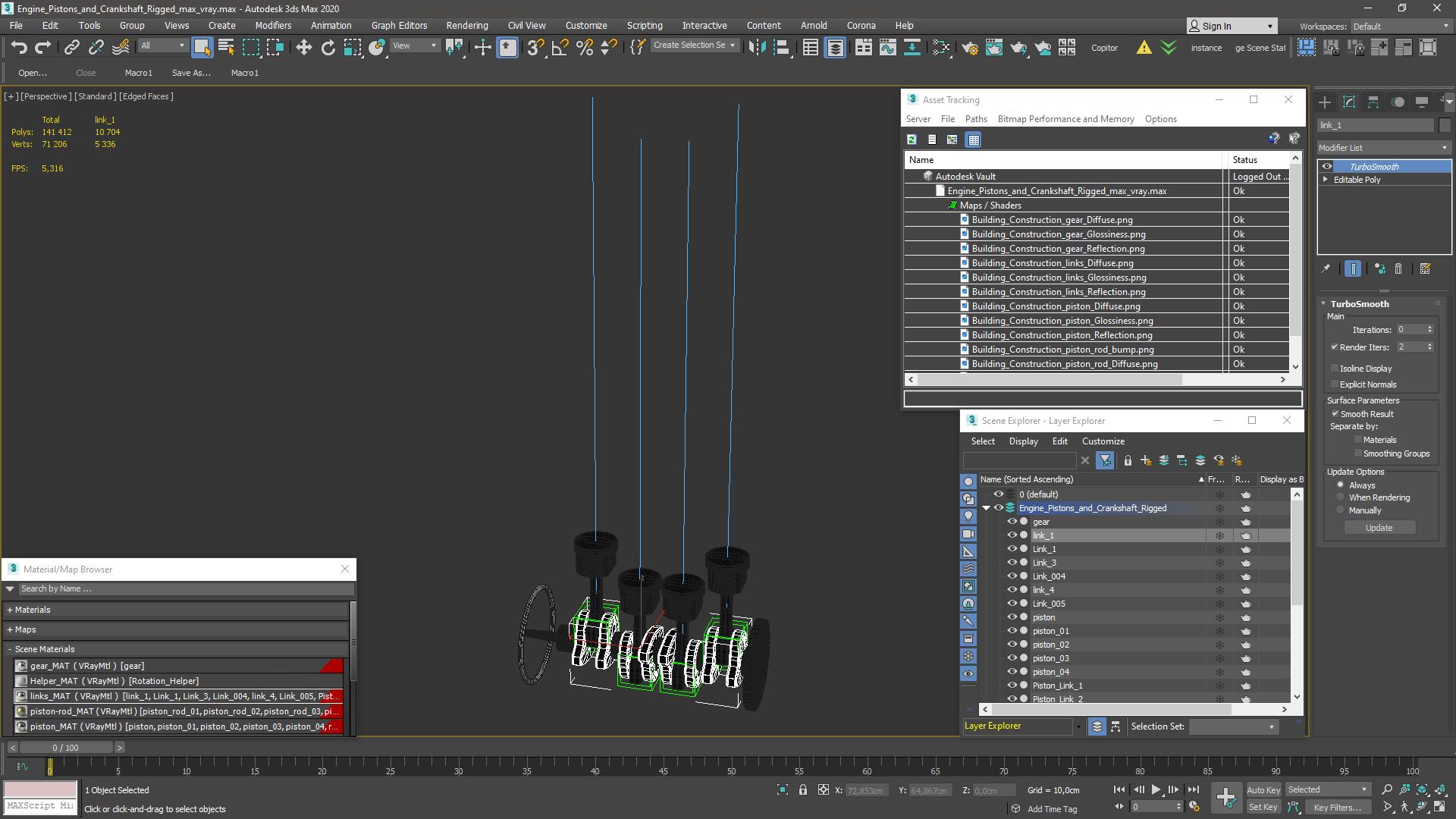Enable the Render Iters checkbox
Screen dimensions: 1456x819
[x=1335, y=347]
